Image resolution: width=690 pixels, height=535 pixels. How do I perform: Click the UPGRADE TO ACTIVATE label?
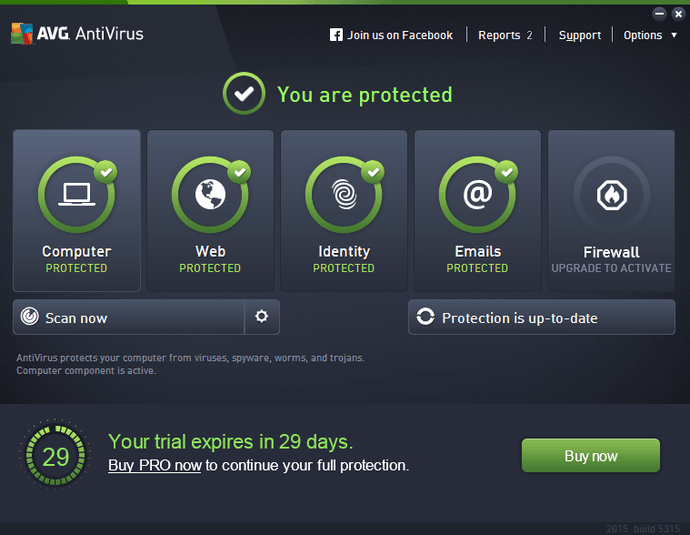pos(611,268)
